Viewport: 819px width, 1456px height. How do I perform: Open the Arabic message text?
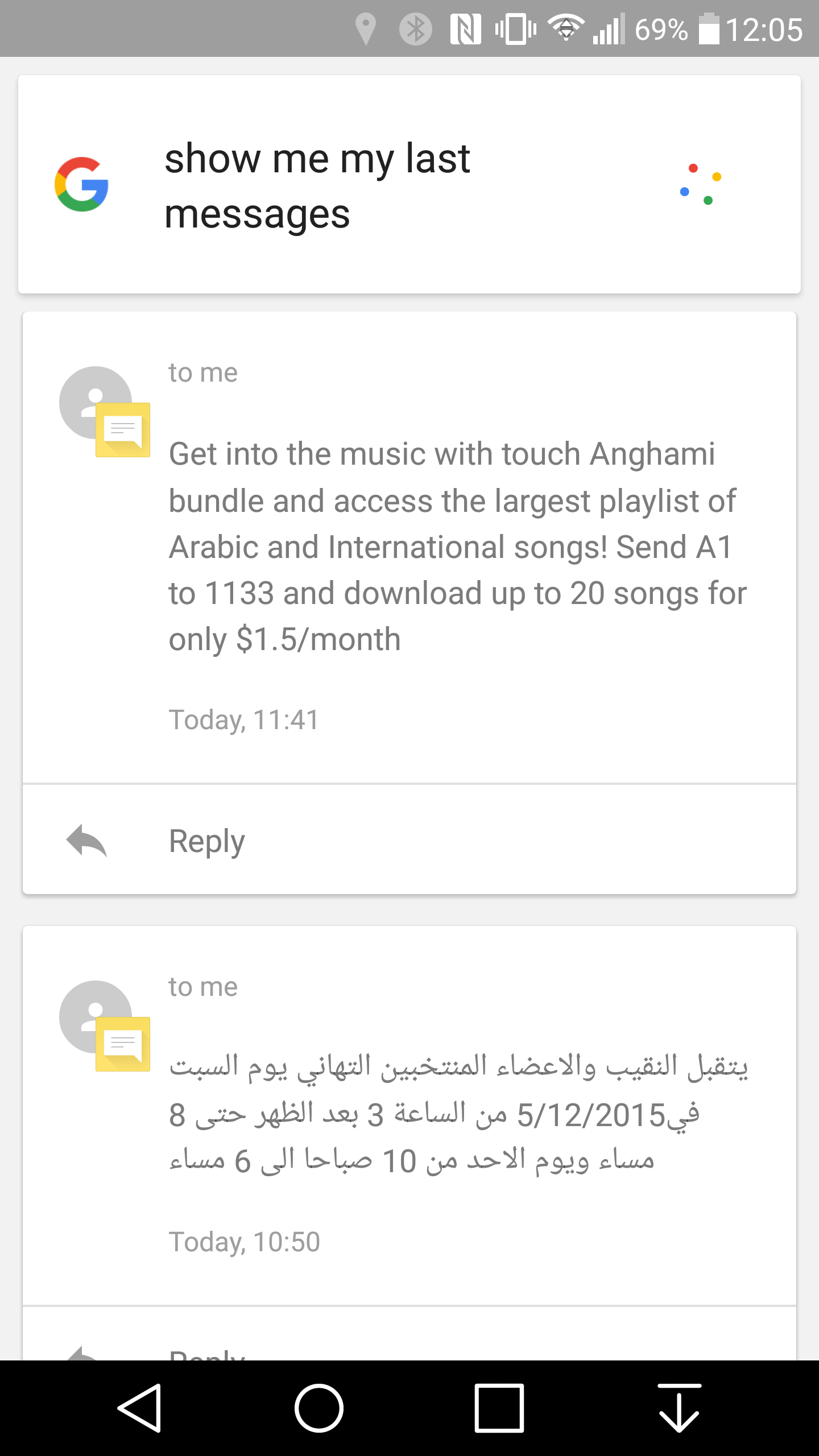pyautogui.click(x=458, y=1114)
